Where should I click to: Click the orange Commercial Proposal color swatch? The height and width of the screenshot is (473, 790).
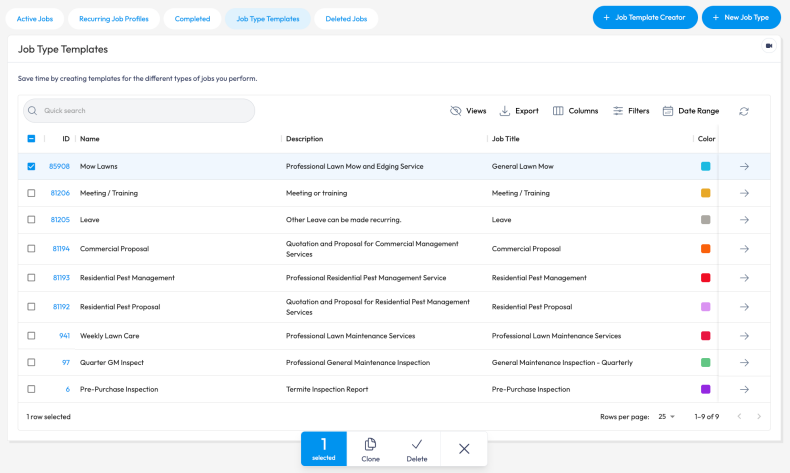[706, 249]
